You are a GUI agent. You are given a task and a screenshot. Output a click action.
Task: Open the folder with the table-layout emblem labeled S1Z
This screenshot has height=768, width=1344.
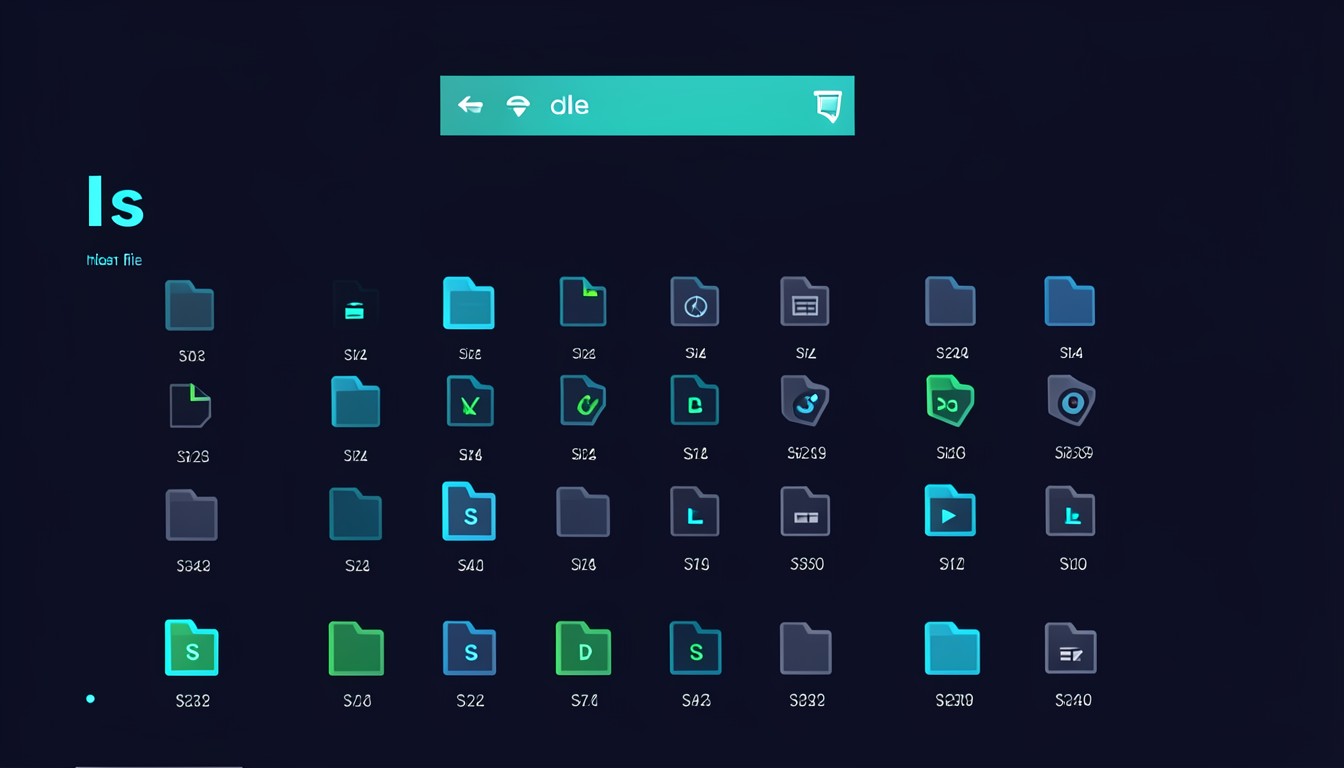[805, 303]
